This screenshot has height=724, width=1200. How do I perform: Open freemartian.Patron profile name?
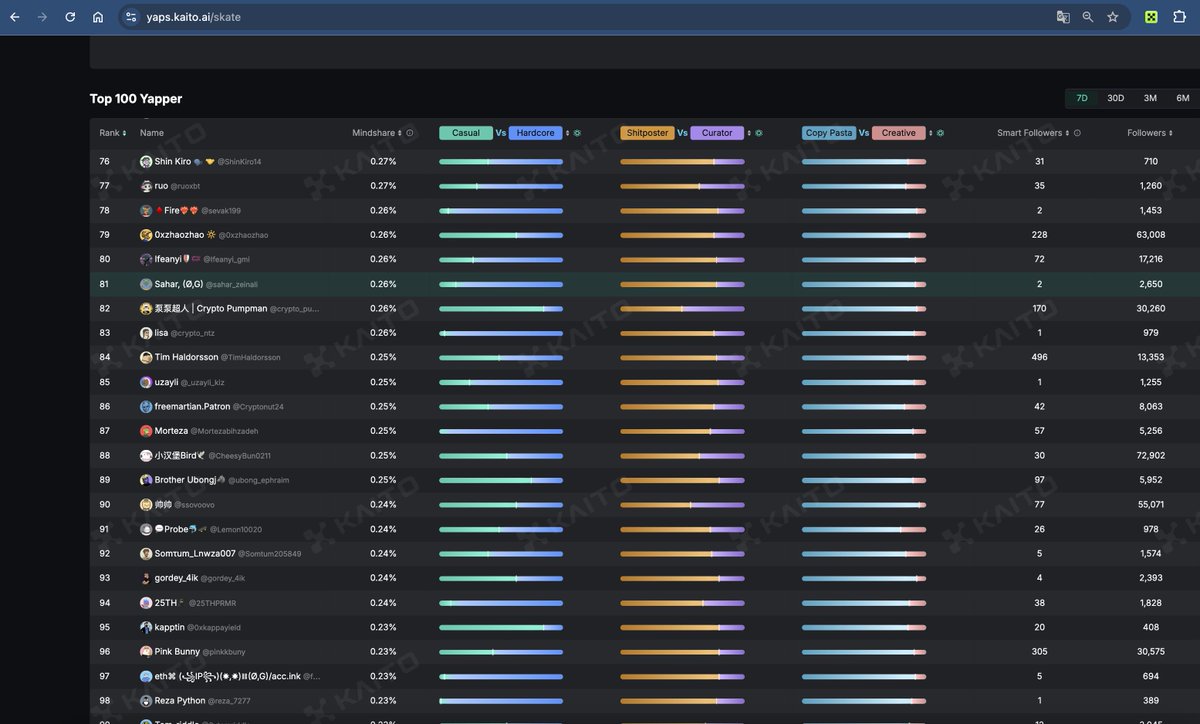coord(192,406)
